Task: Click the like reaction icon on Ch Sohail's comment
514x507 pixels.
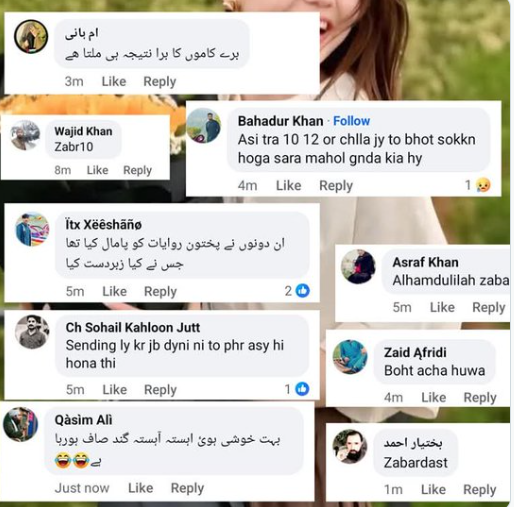Action: (302, 389)
